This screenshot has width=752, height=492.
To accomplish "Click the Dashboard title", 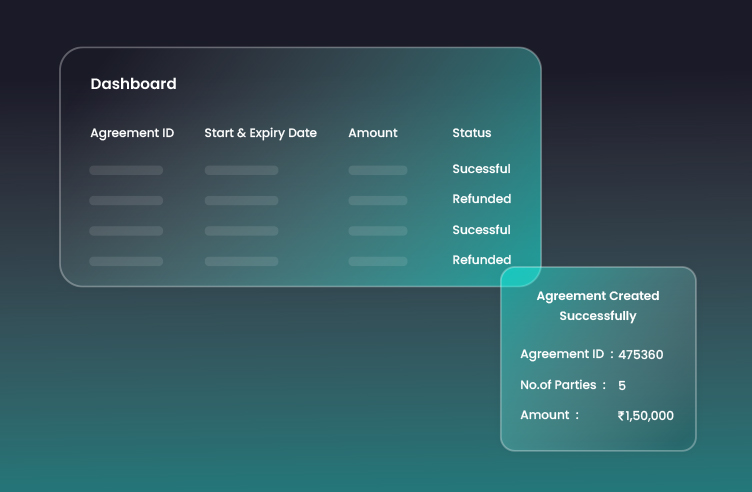I will [133, 84].
